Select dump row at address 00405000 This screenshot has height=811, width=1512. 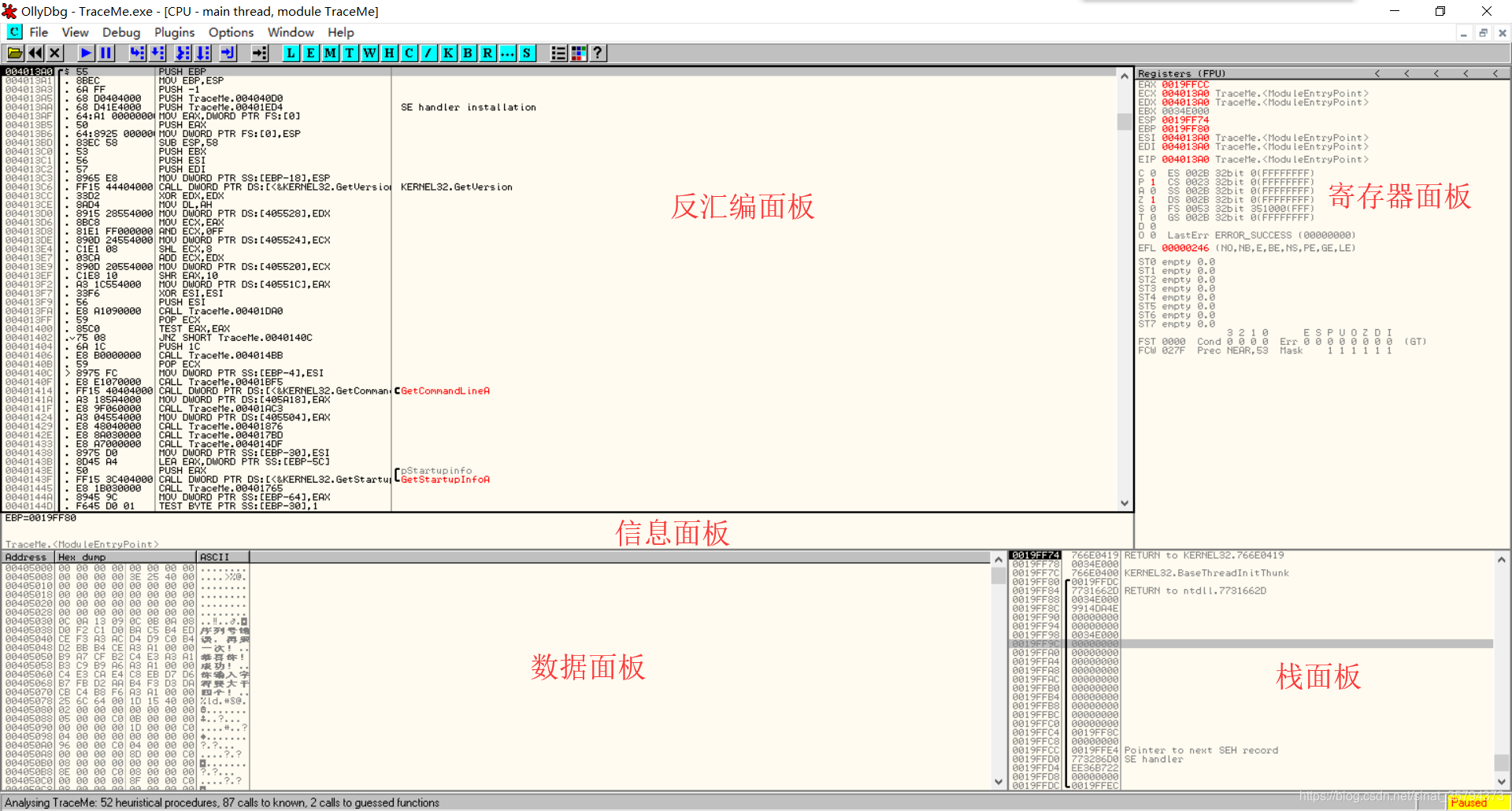pos(126,568)
